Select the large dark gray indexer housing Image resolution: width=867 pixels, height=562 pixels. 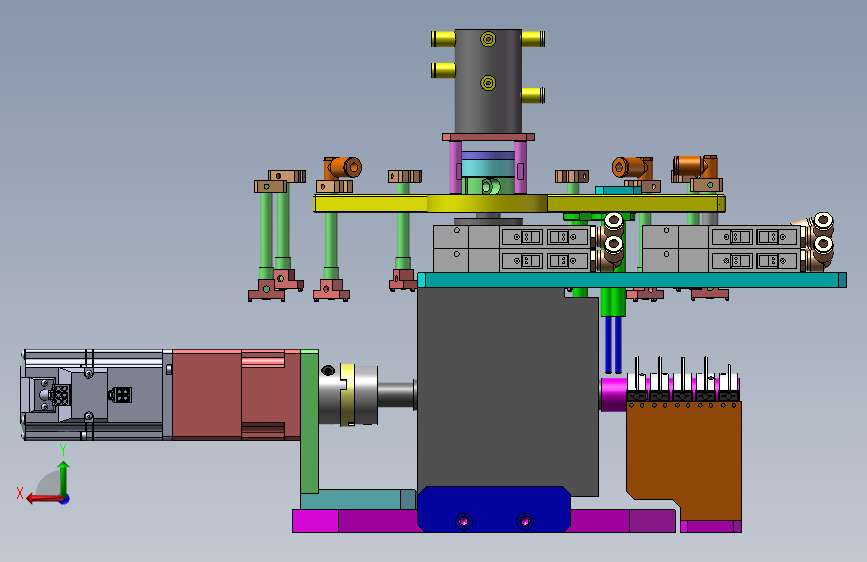click(507, 390)
